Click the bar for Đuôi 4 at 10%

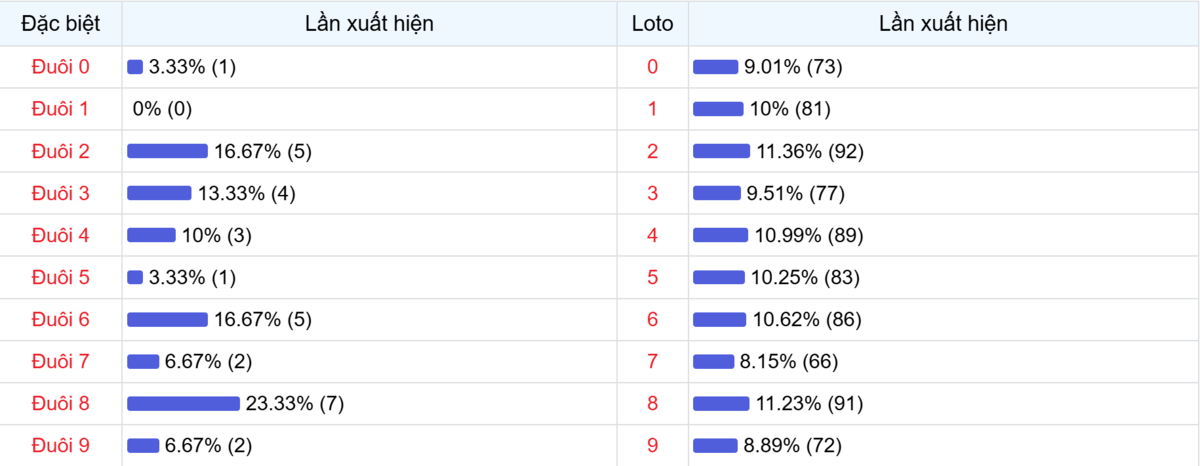point(151,235)
